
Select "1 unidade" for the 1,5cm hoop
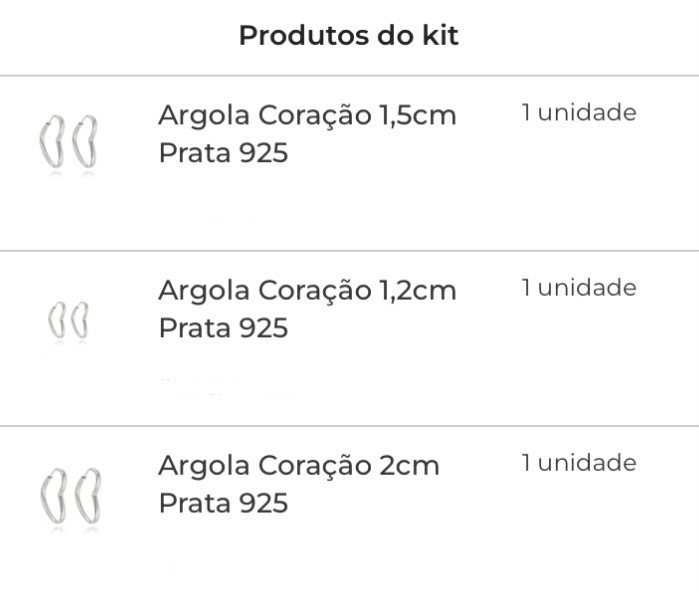pos(579,112)
